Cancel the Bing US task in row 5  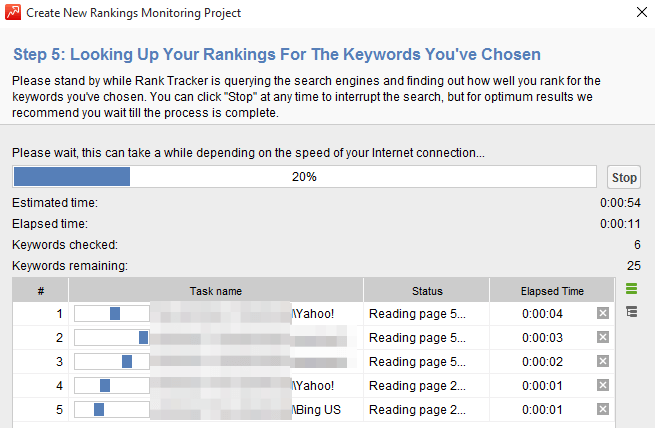point(602,409)
